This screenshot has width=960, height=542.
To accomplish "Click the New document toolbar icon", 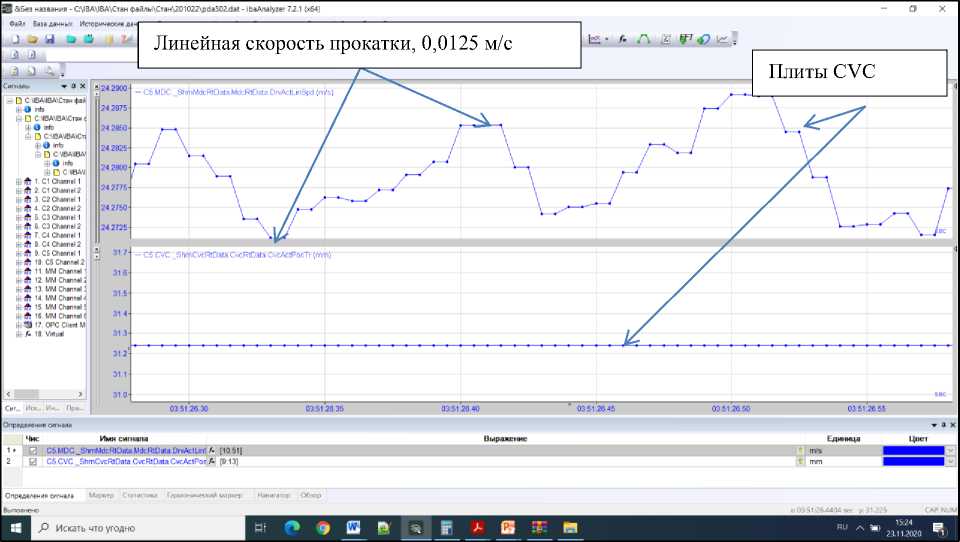I will (15, 39).
